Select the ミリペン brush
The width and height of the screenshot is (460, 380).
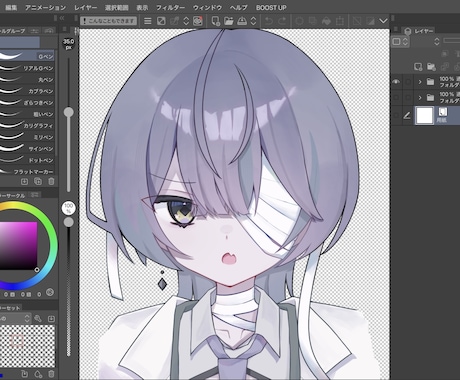(x=27, y=137)
